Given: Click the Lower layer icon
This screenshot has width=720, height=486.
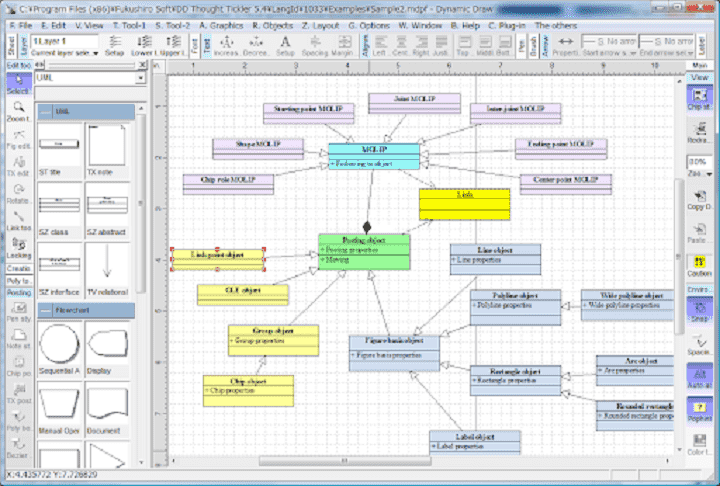Looking at the screenshot, I should point(144,46).
